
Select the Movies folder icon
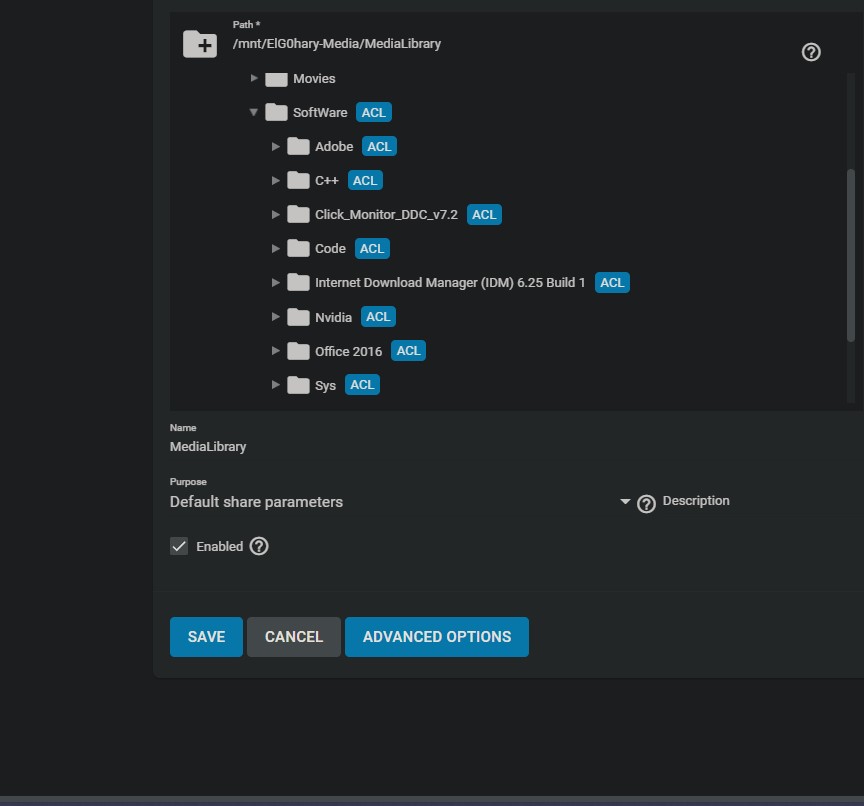coord(276,79)
